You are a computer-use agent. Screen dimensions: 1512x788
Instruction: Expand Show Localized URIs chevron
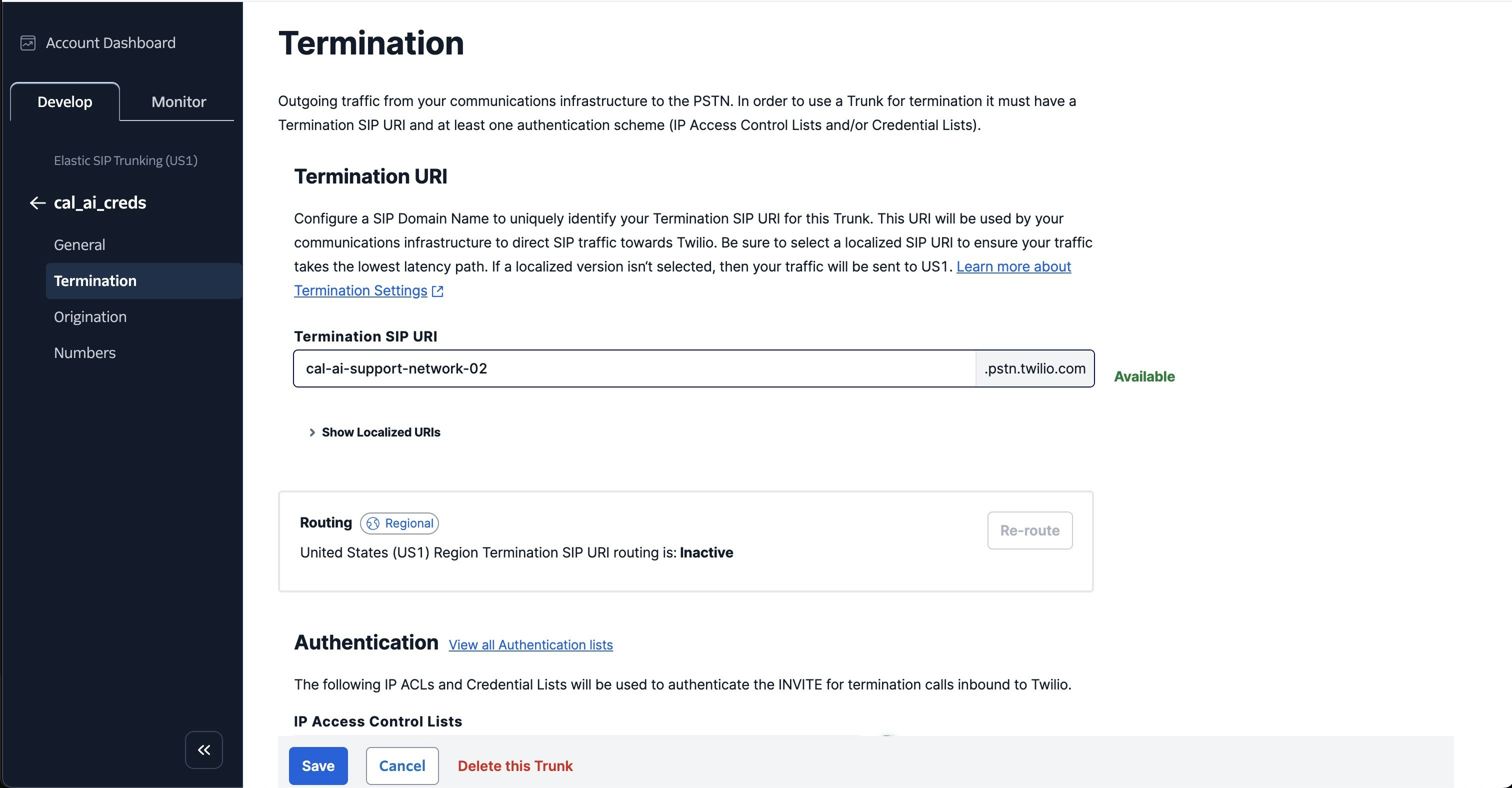click(x=312, y=432)
